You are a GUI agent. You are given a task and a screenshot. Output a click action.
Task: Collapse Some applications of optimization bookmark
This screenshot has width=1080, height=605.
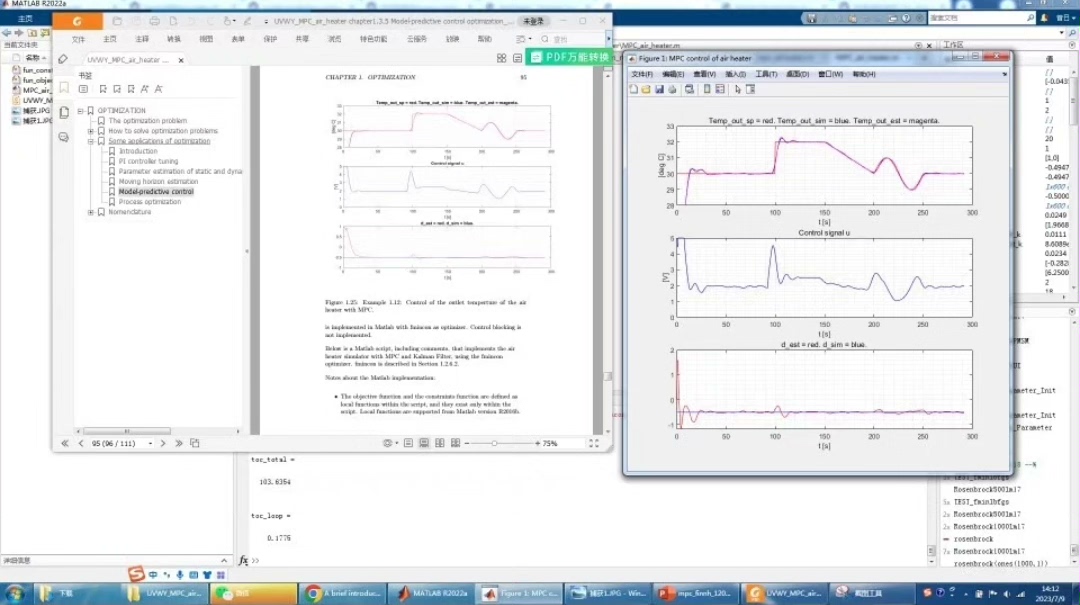tap(91, 141)
